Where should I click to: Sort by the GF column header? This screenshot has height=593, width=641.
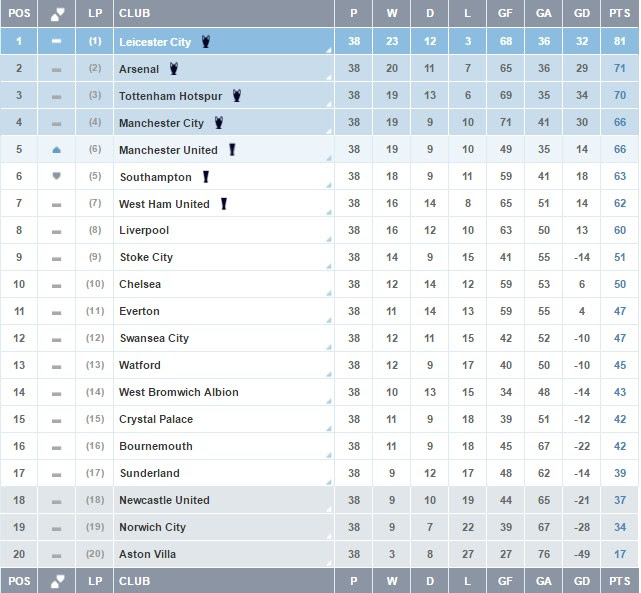click(505, 13)
